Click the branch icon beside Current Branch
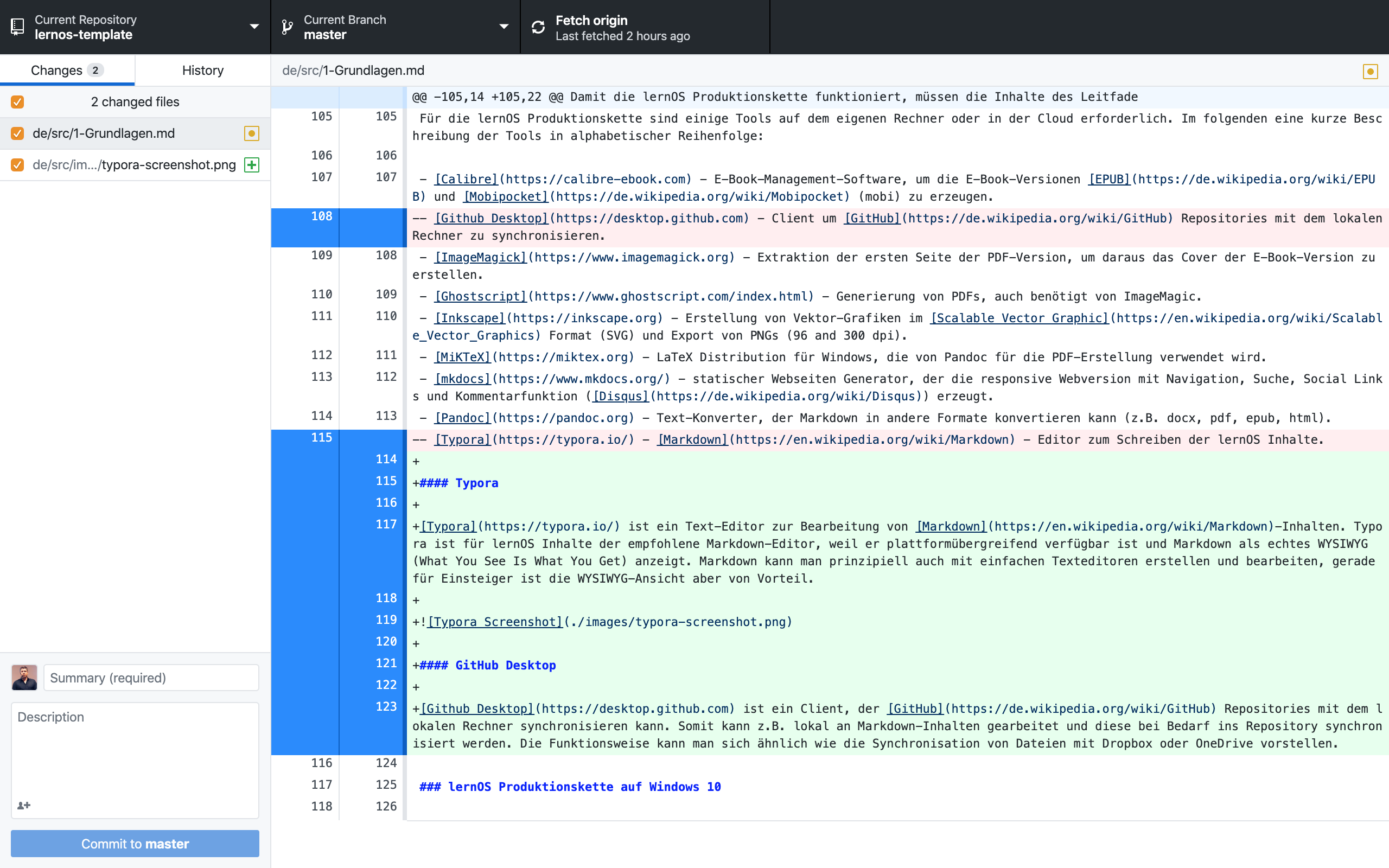Screen dimensions: 1389x868 point(288,27)
